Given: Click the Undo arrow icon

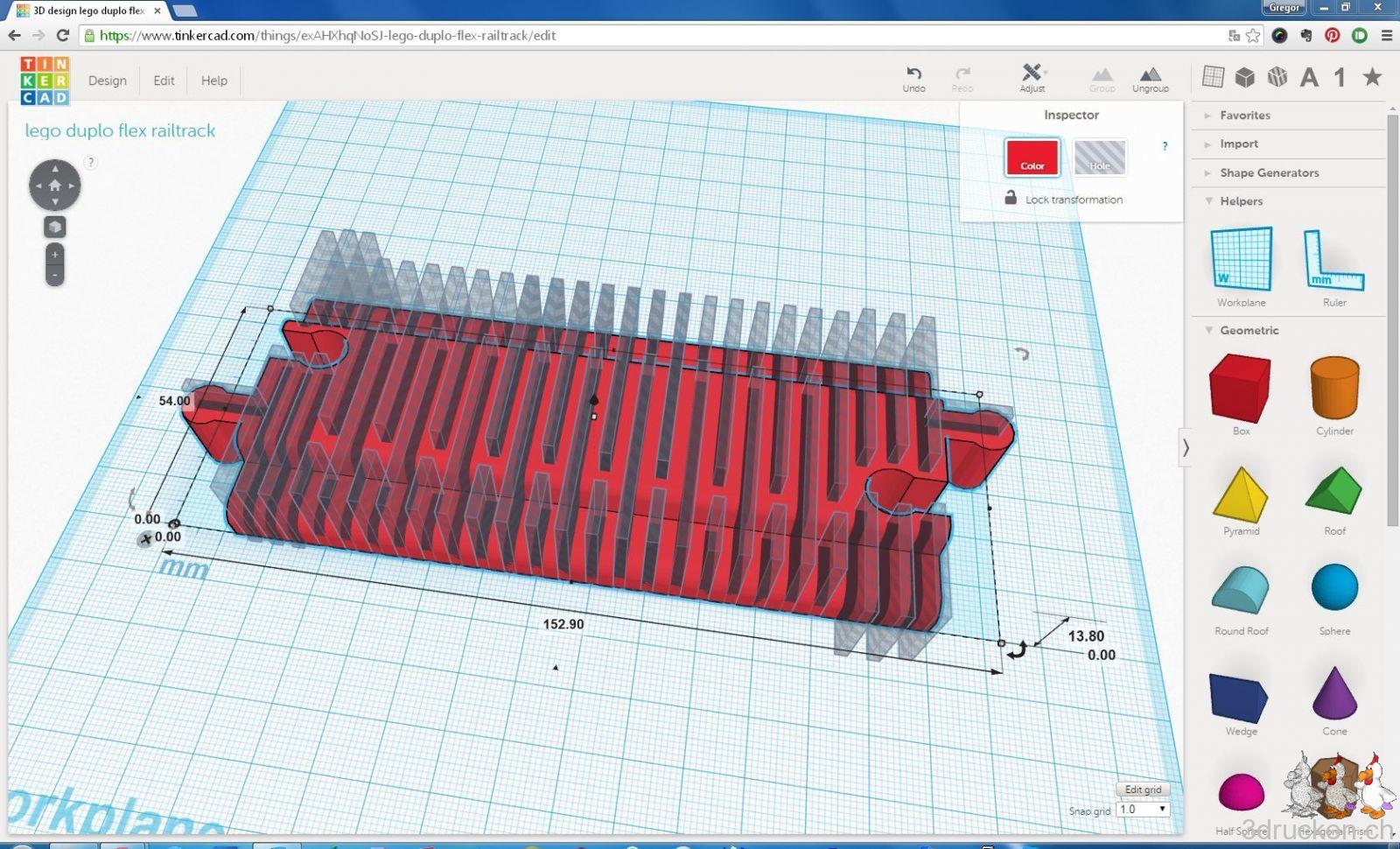Looking at the screenshot, I should point(913,74).
